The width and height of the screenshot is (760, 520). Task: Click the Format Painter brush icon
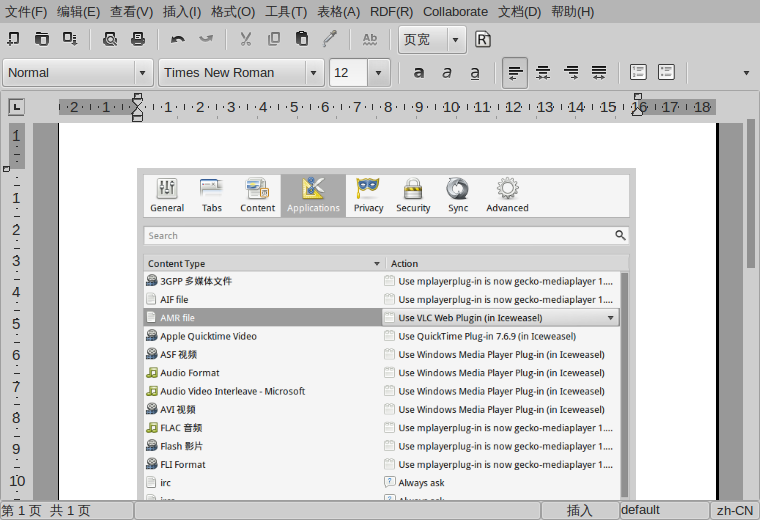pyautogui.click(x=330, y=39)
